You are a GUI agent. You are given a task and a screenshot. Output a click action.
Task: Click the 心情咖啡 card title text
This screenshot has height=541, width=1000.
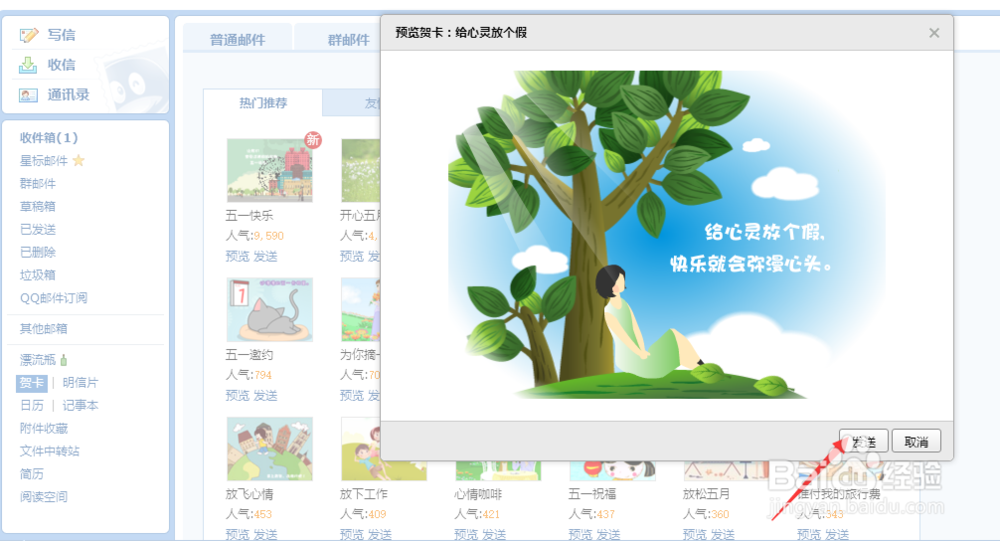478,494
